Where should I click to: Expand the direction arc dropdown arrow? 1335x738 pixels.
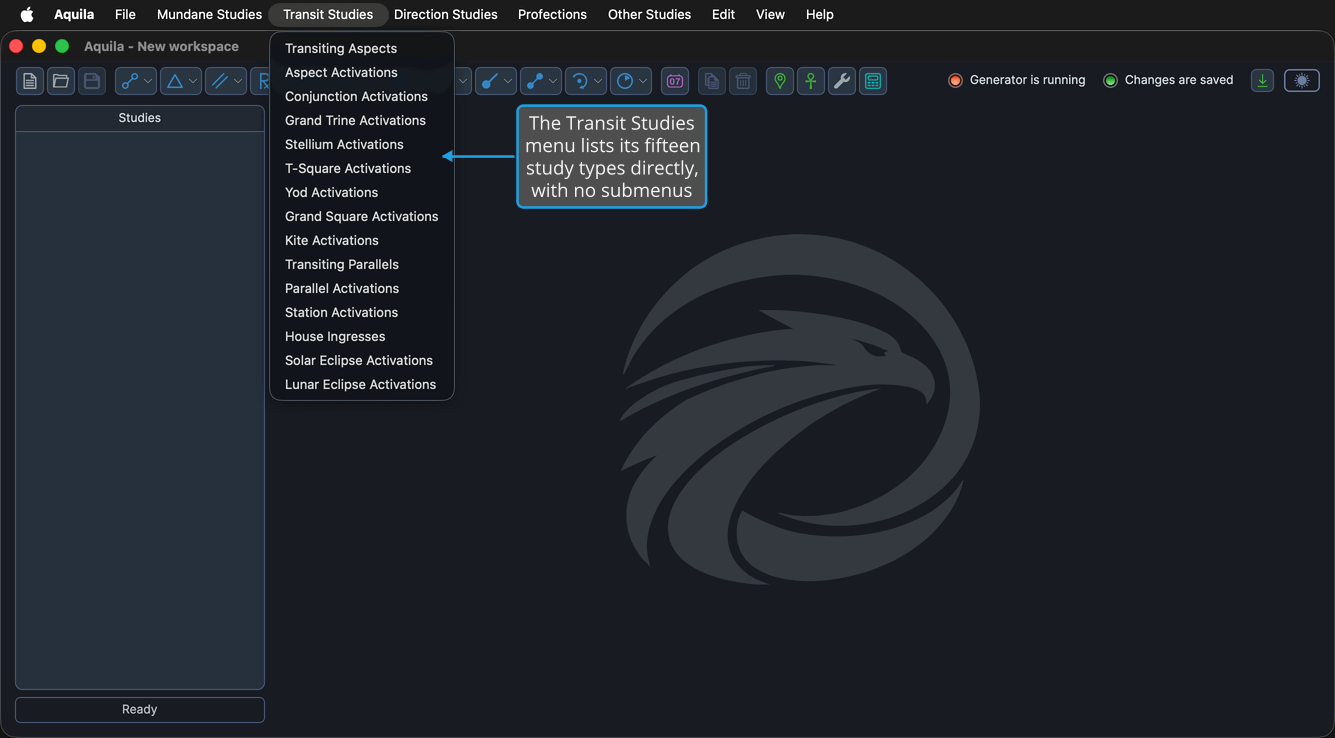(x=598, y=81)
